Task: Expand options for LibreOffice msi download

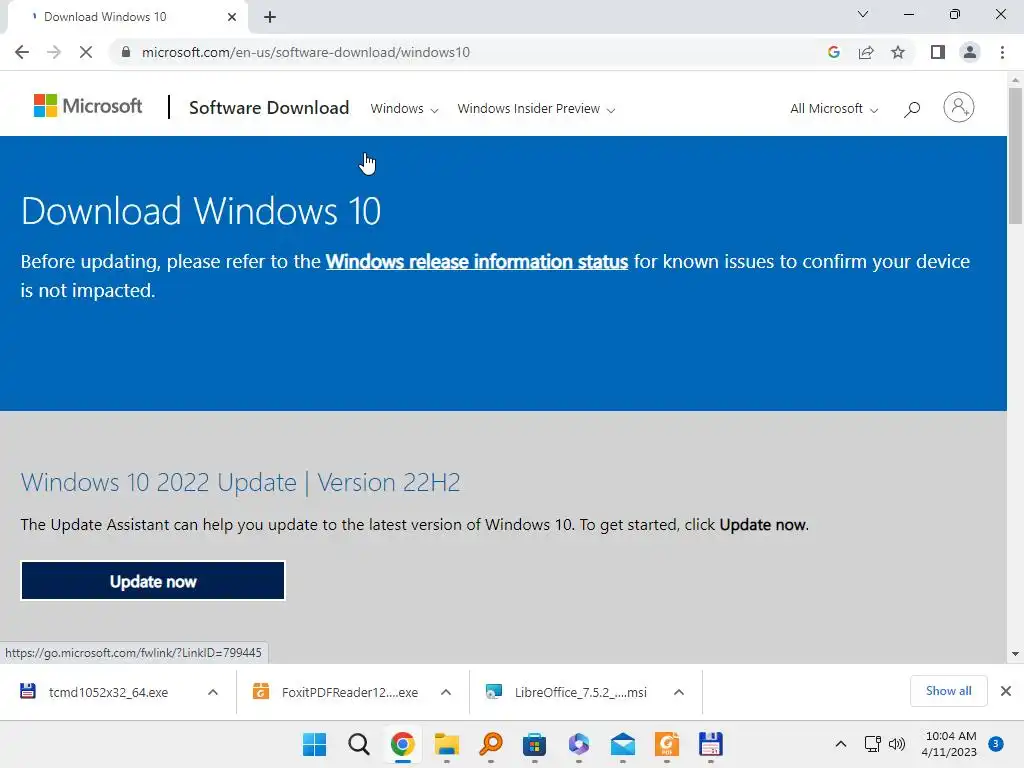Action: pos(679,692)
